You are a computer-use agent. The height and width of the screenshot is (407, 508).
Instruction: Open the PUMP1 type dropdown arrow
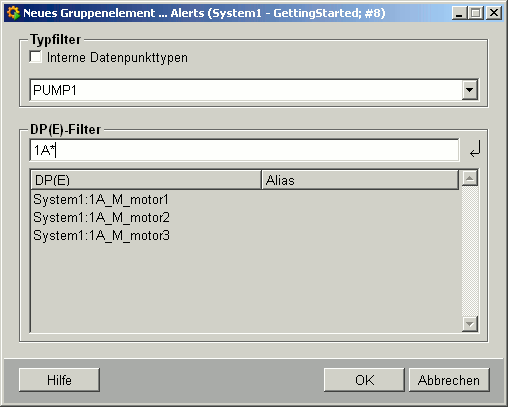tap(470, 90)
